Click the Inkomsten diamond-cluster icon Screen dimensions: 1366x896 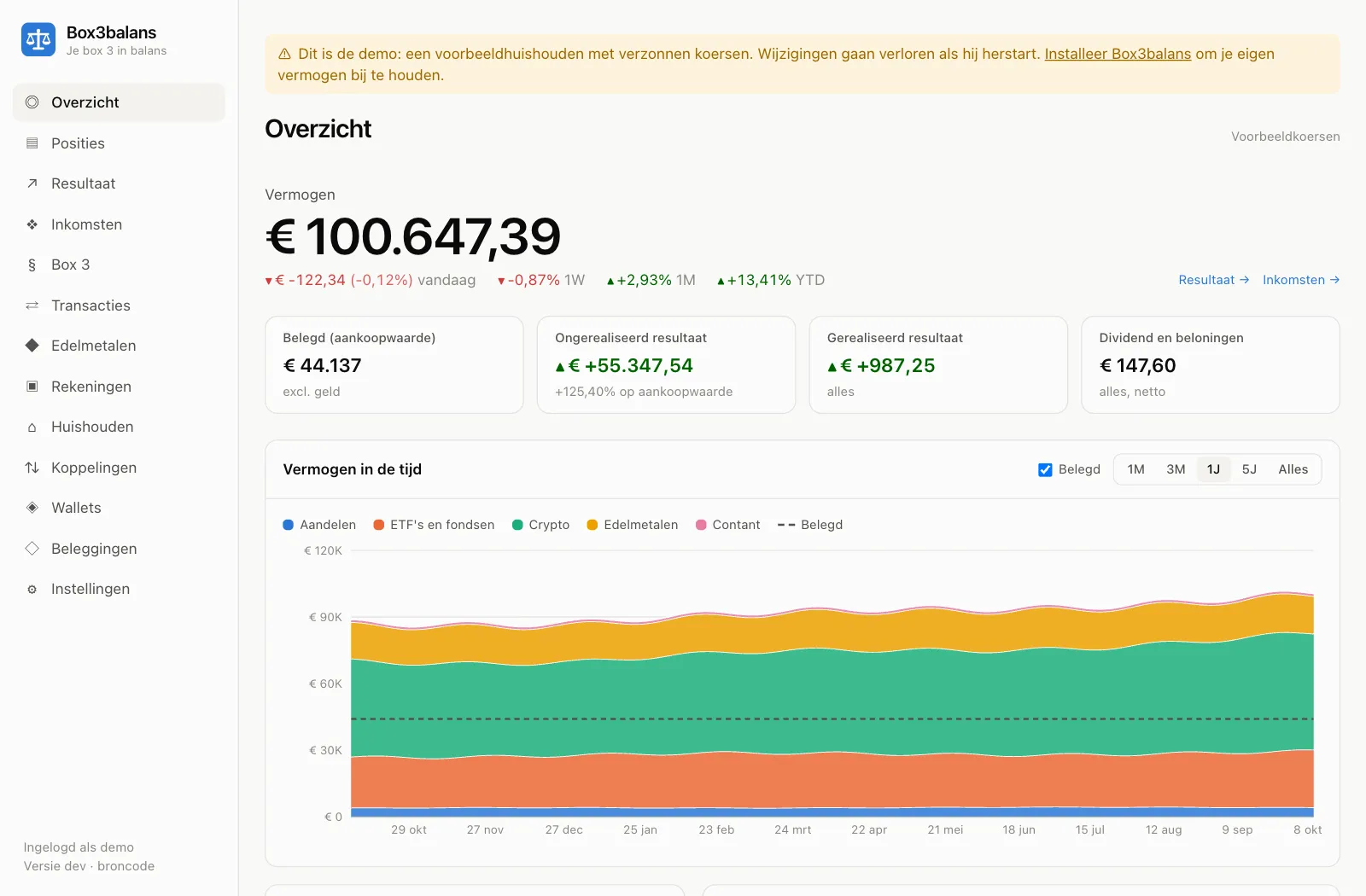32,224
